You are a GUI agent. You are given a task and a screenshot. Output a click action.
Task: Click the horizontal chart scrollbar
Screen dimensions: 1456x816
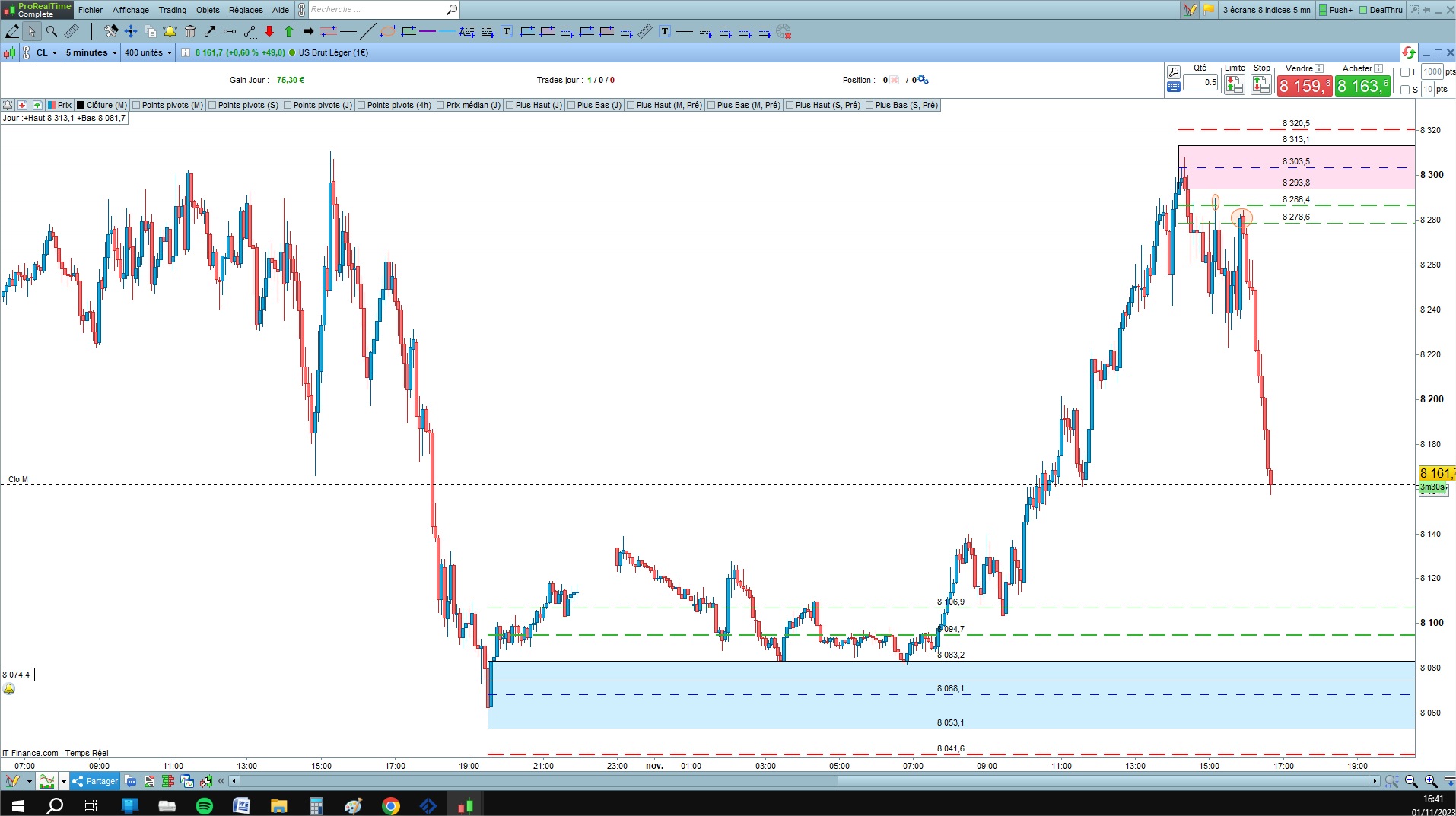tap(806, 781)
